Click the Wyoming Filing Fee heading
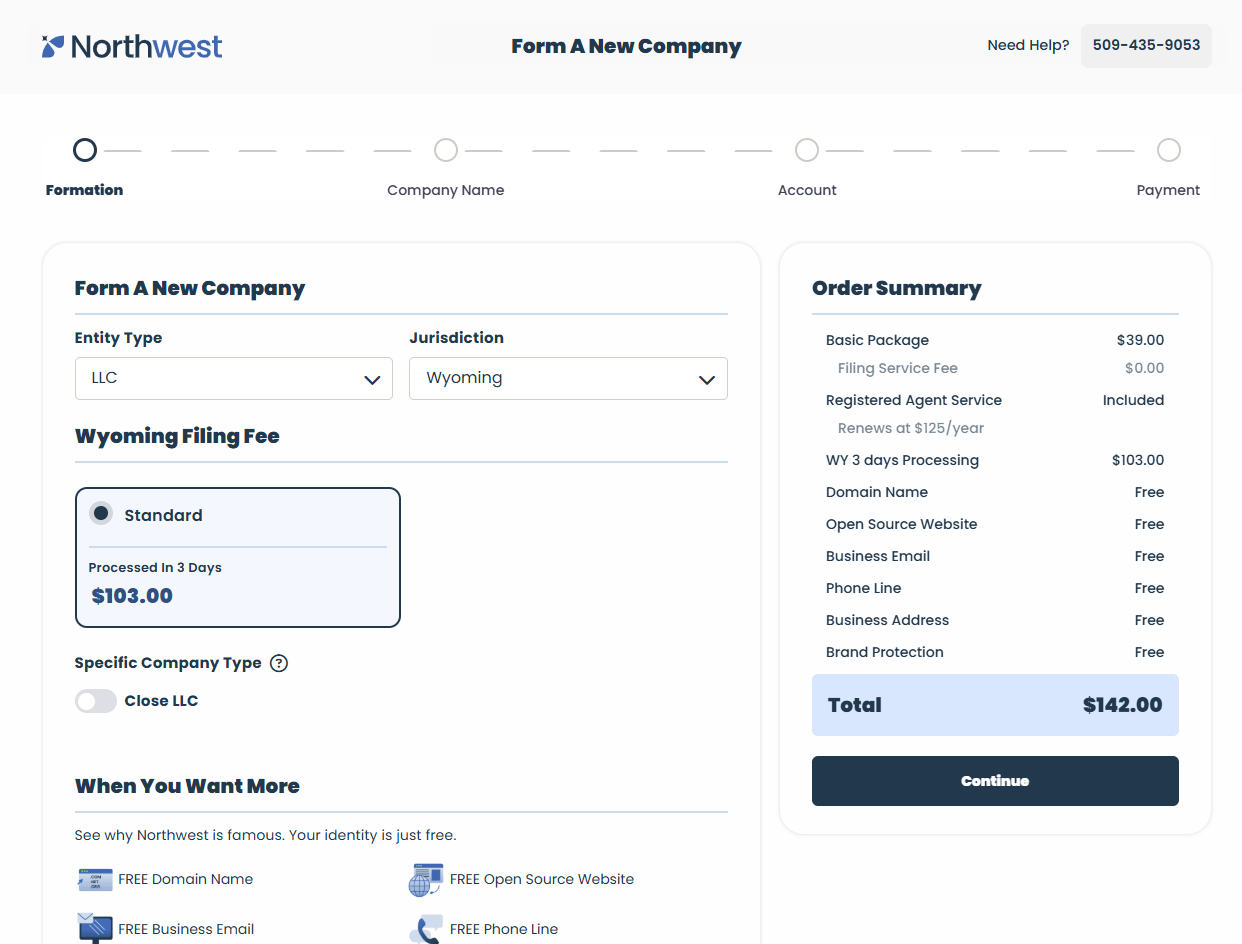 [177, 436]
